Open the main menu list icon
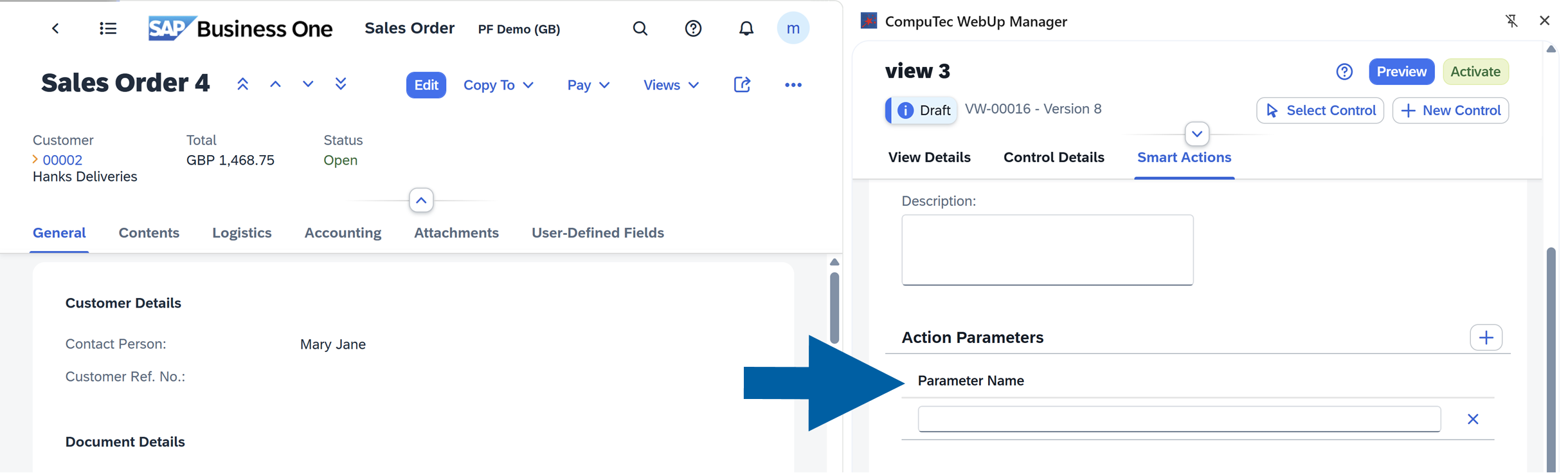Image resolution: width=1568 pixels, height=473 pixels. tap(108, 28)
